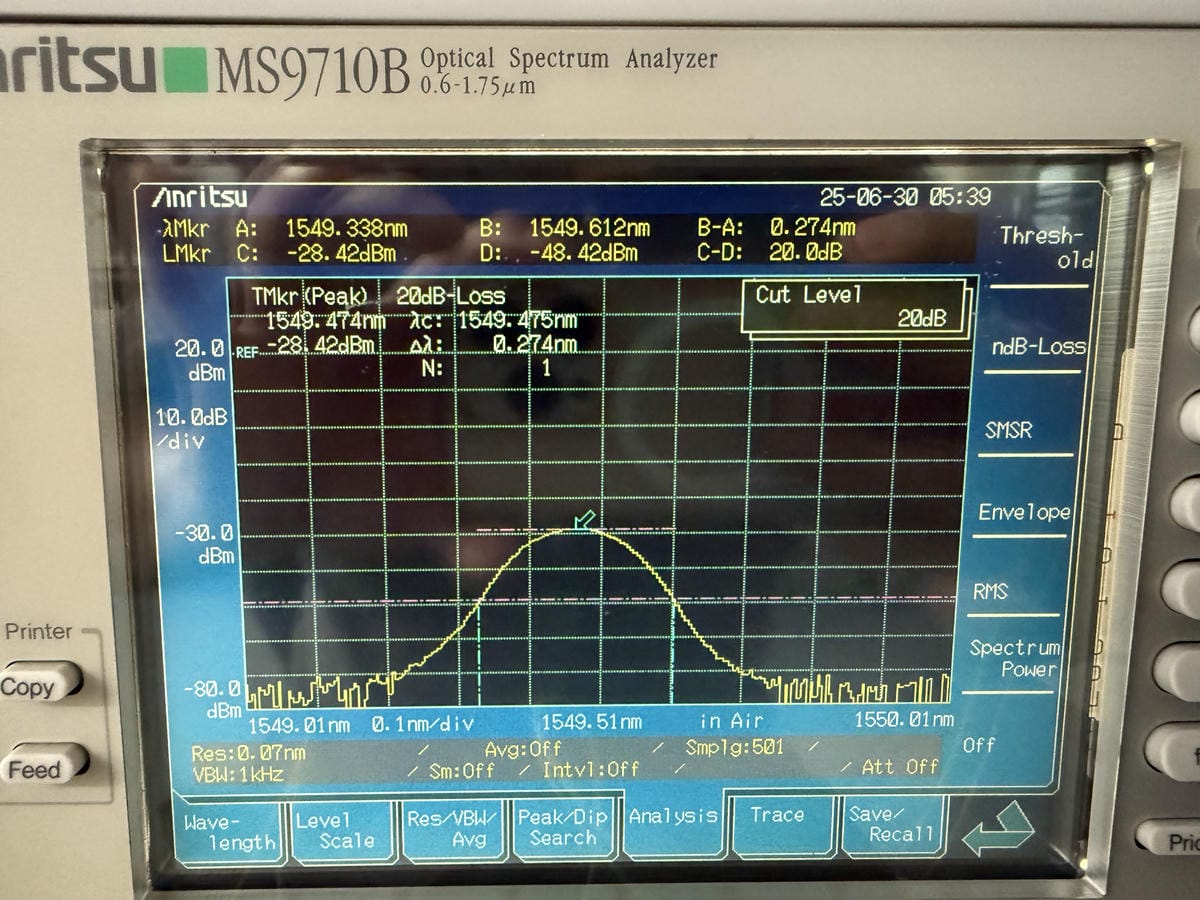Viewport: 1200px width, 900px height.
Task: Click the Res:0.07nm setting text
Action: pyautogui.click(x=248, y=753)
